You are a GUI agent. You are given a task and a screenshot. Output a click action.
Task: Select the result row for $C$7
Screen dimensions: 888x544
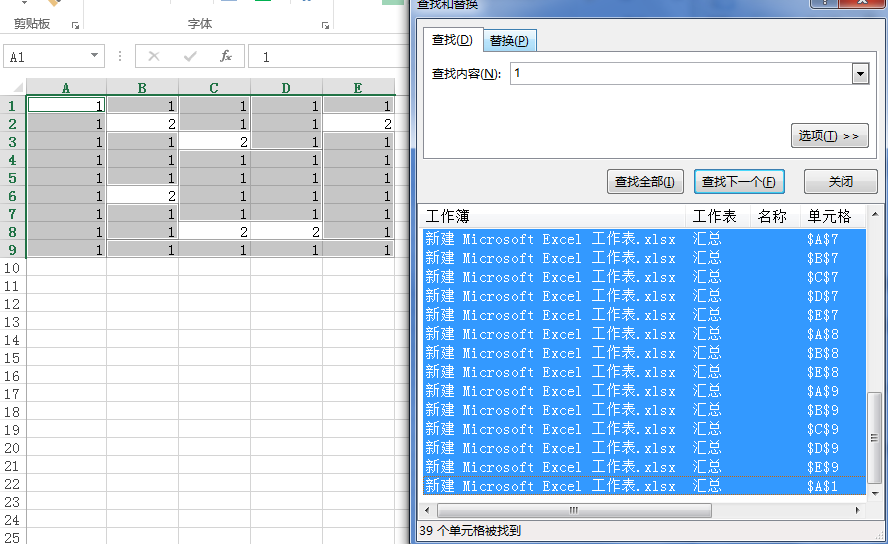click(x=644, y=277)
